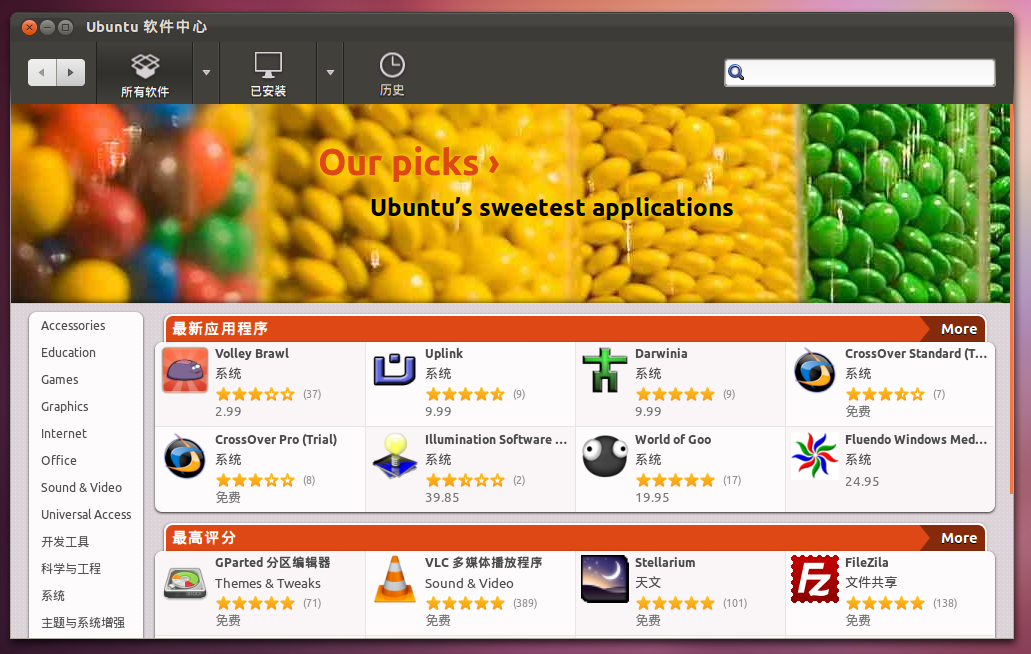Expand the dropdown arrow beside 已安装
The height and width of the screenshot is (654, 1031).
(330, 72)
